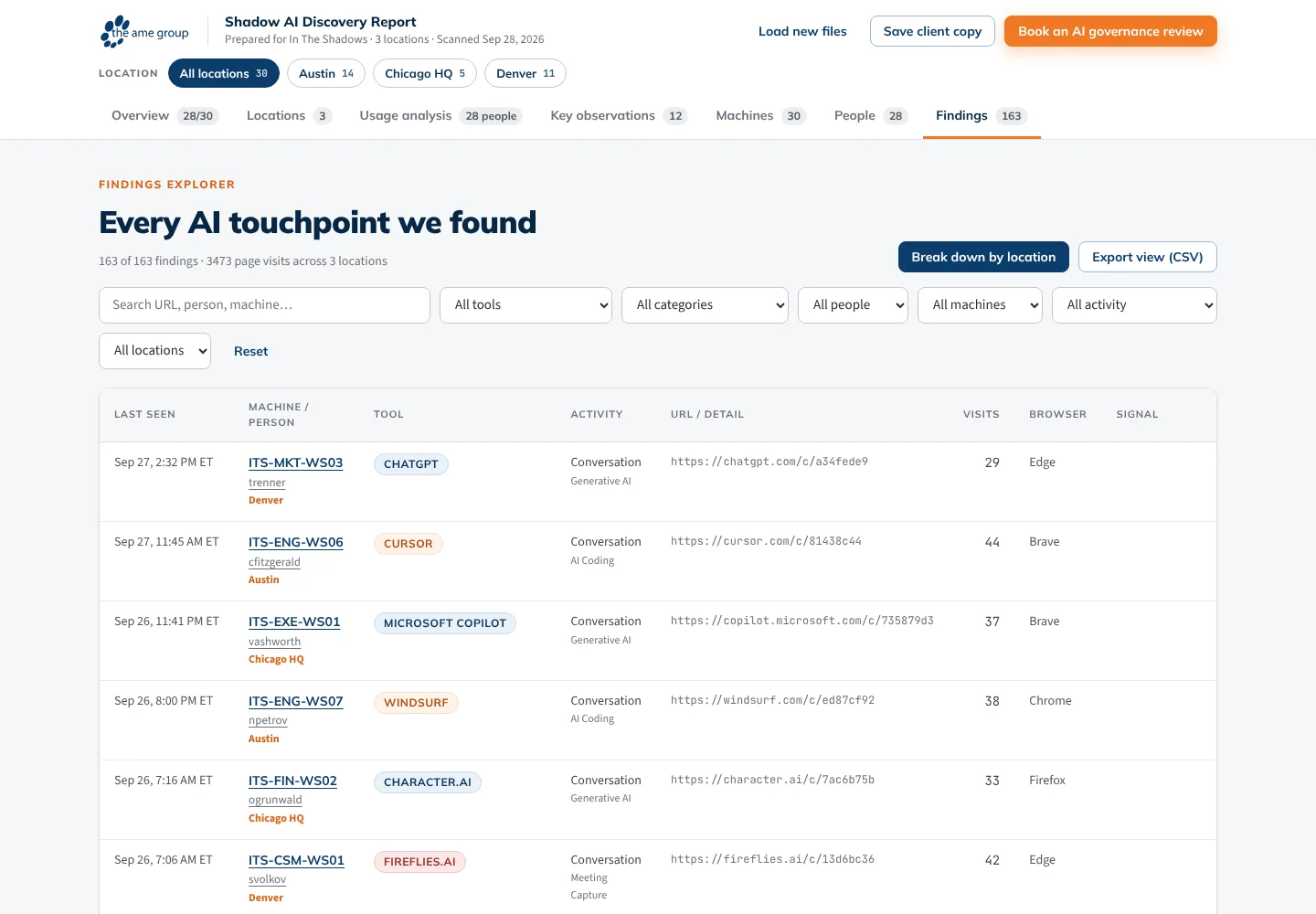Filter by Chicago HQ location pill
Image resolution: width=1316 pixels, height=914 pixels.
[x=425, y=73]
